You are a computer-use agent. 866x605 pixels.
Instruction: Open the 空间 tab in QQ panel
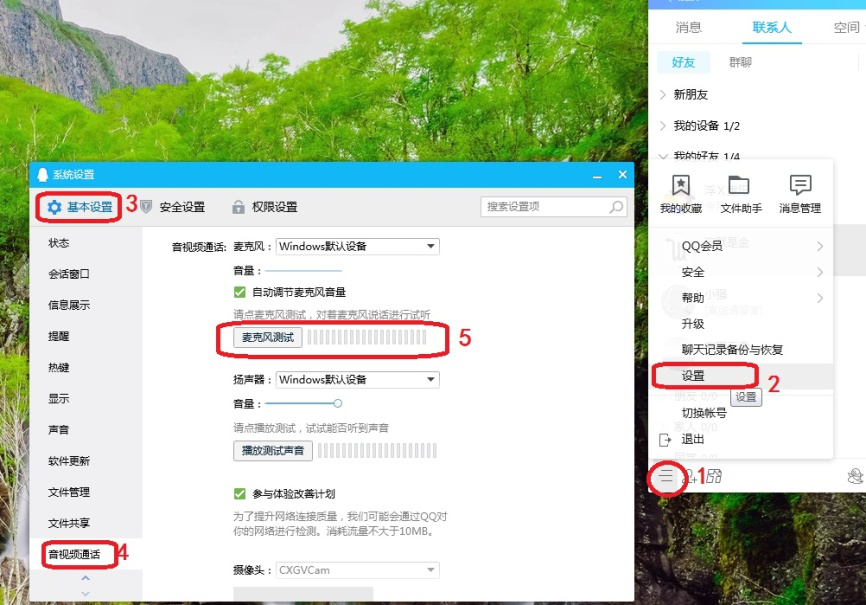point(847,27)
